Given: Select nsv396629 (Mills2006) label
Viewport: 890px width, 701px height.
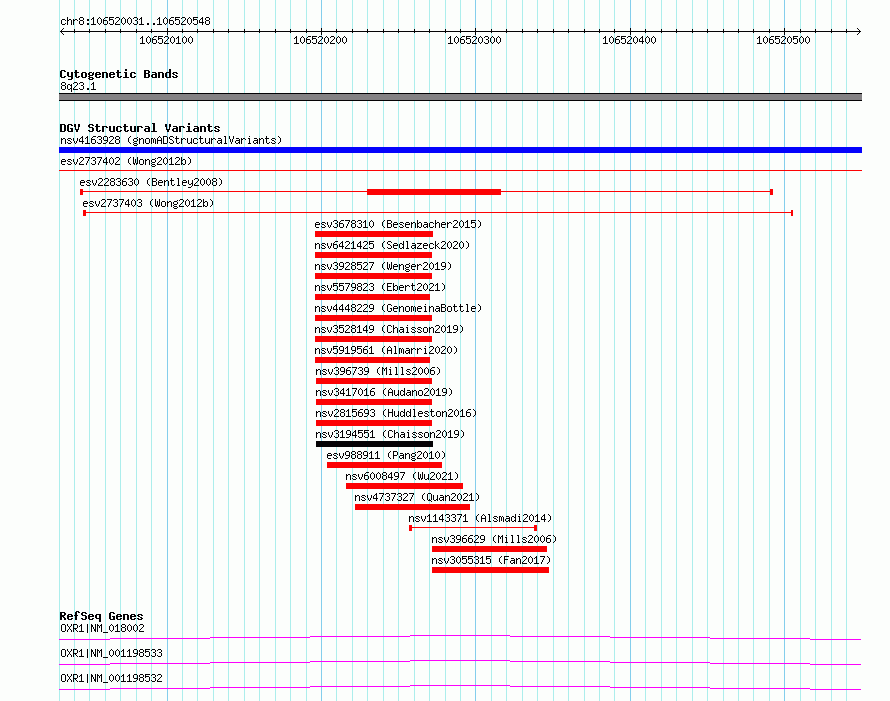Looking at the screenshot, I should coord(494,539).
